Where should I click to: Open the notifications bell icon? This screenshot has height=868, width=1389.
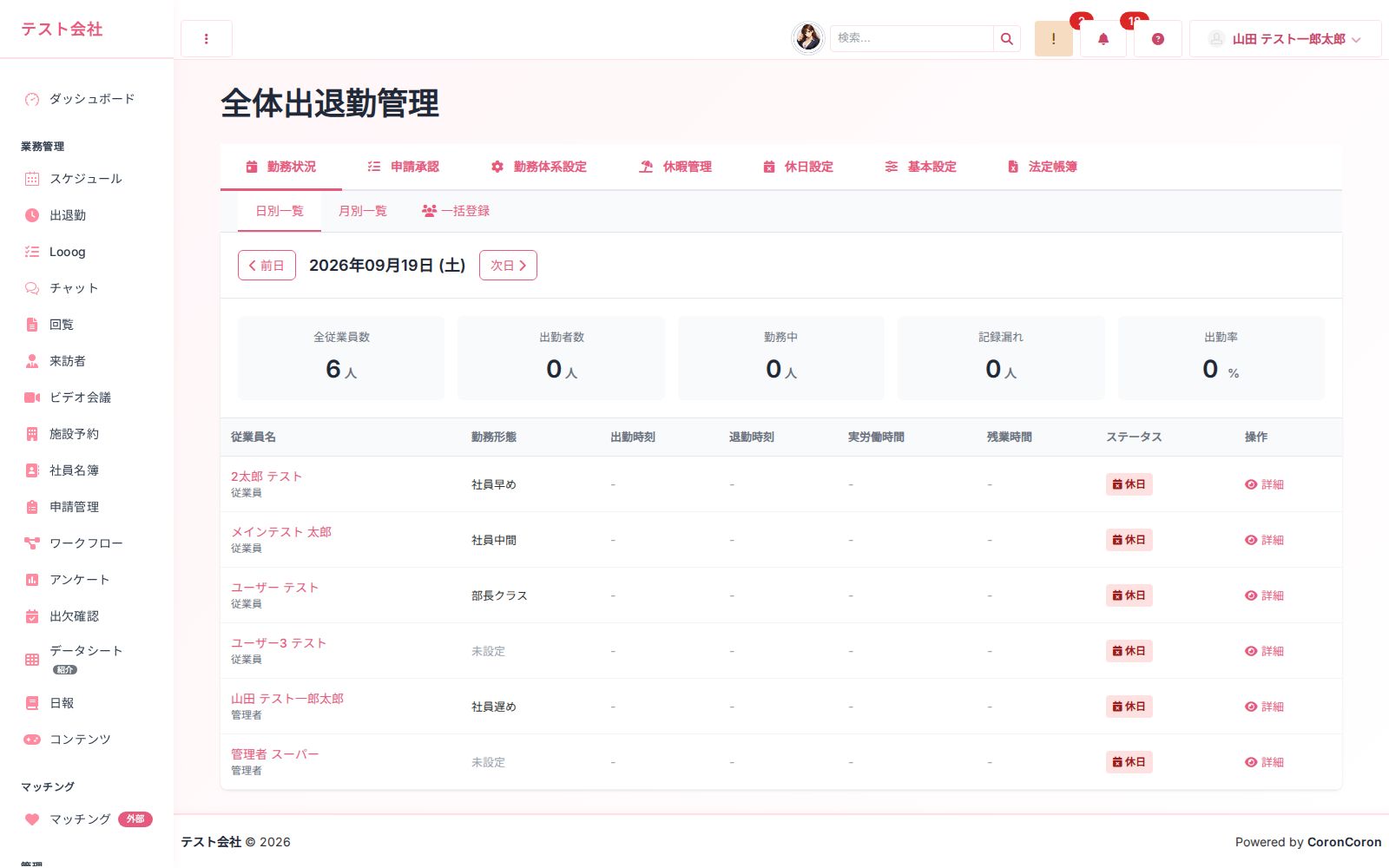(x=1103, y=39)
